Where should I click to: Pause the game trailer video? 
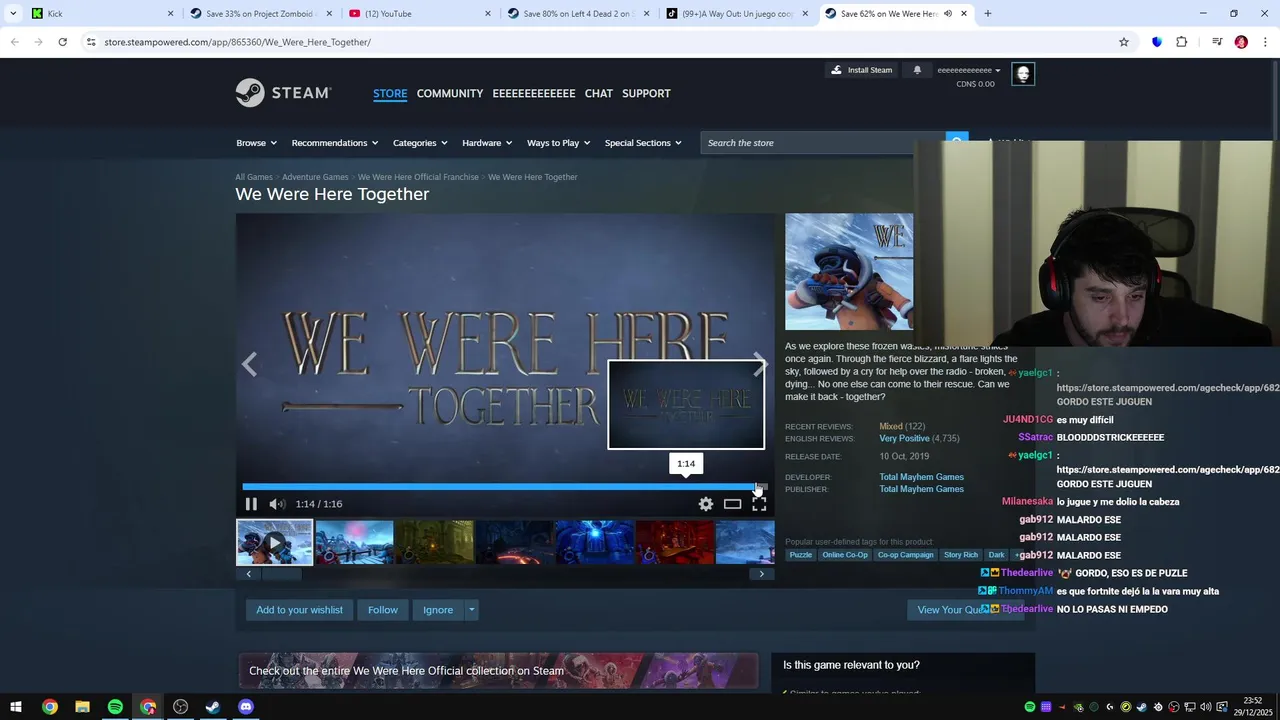point(251,504)
